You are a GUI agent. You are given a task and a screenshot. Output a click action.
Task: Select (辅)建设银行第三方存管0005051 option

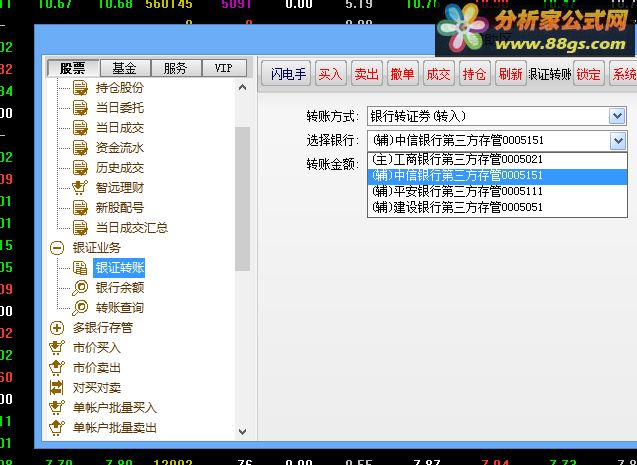[x=497, y=208]
